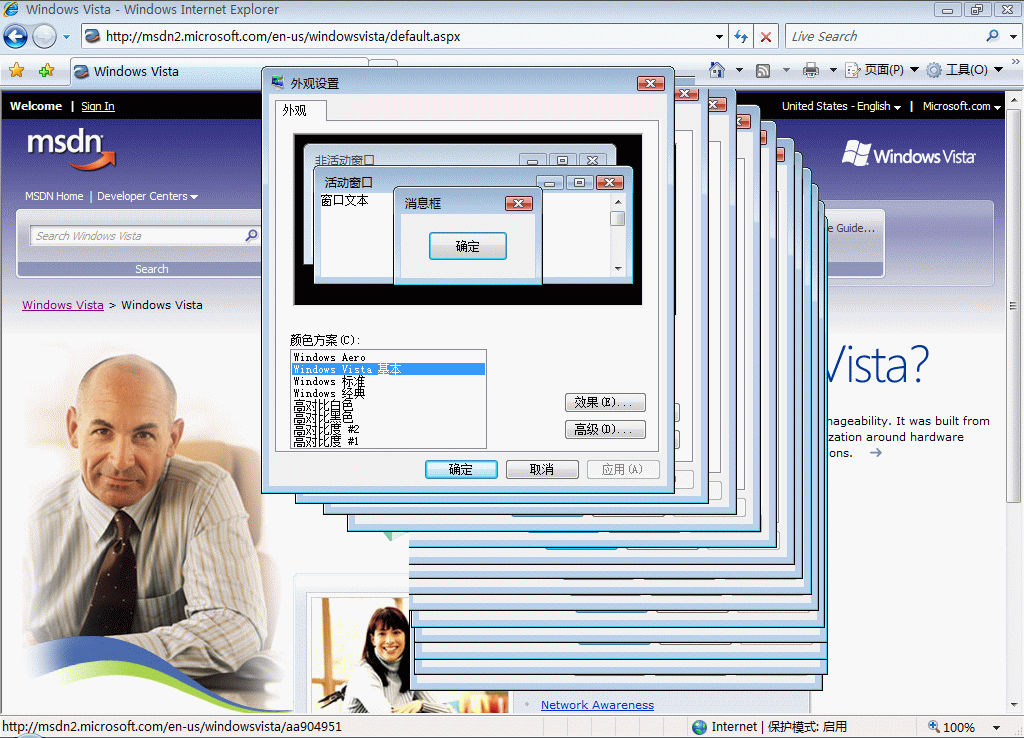Choose Windows Aero color scheme
This screenshot has height=738, width=1024.
tap(388, 357)
